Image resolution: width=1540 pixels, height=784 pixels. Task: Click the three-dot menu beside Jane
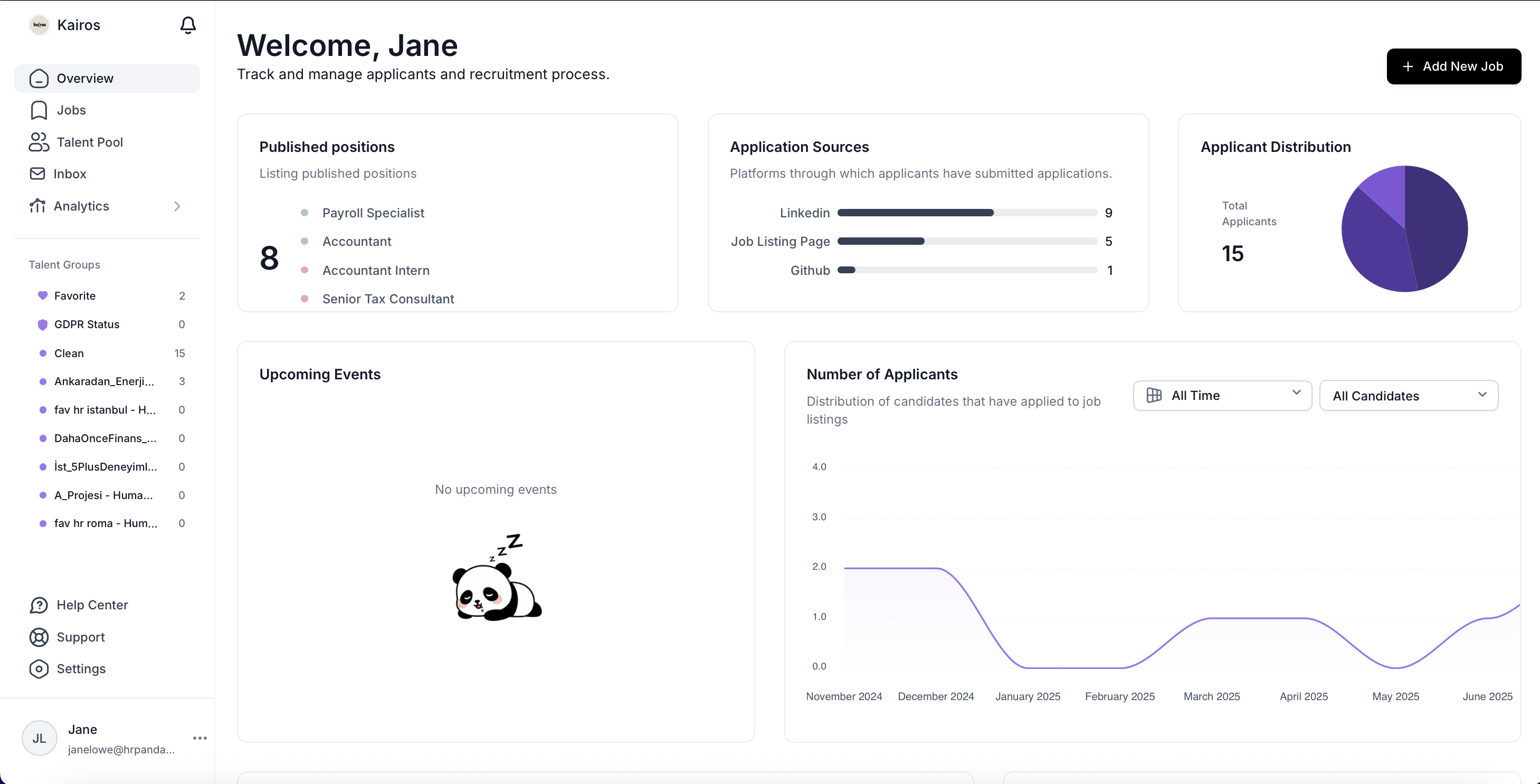coord(199,739)
